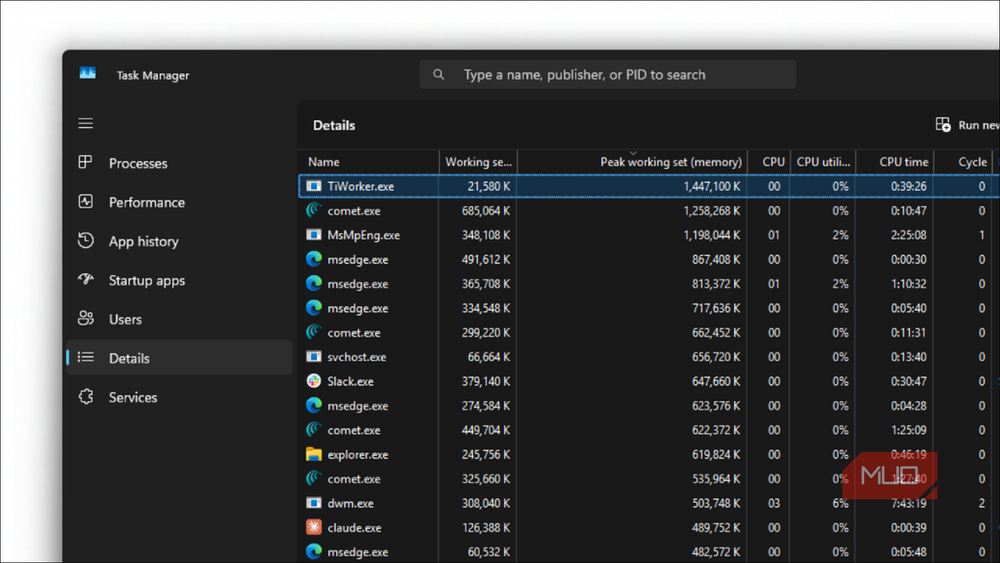The image size is (1000, 563).
Task: Sort by Peak working set (memory) header
Action: (x=632, y=162)
